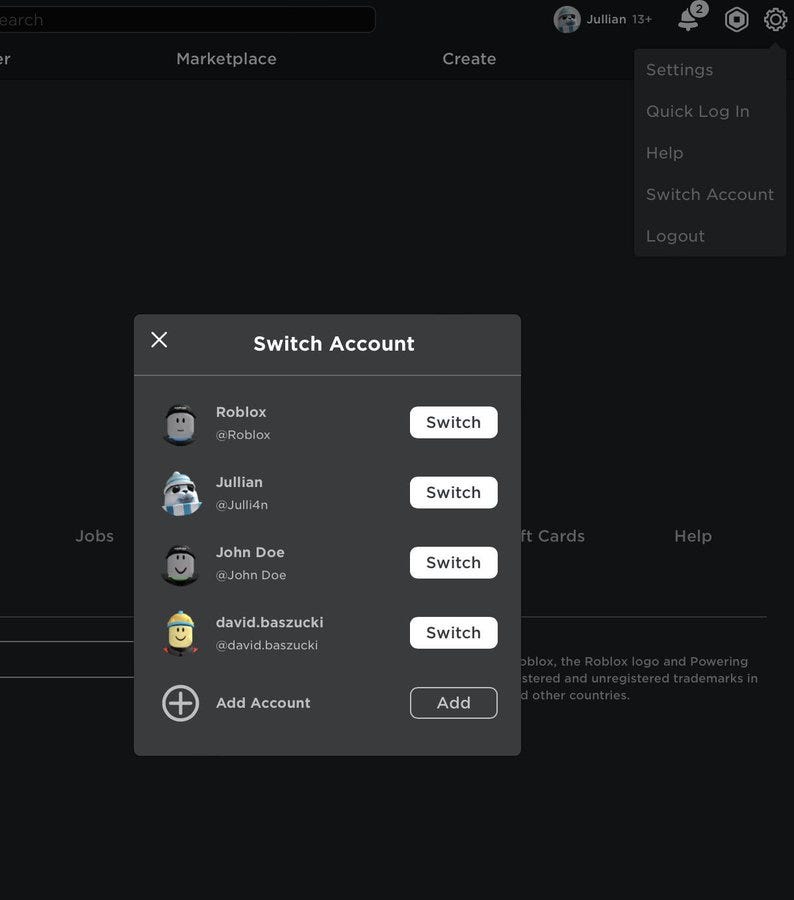Open the settings gear icon
794x900 pixels.
775,20
